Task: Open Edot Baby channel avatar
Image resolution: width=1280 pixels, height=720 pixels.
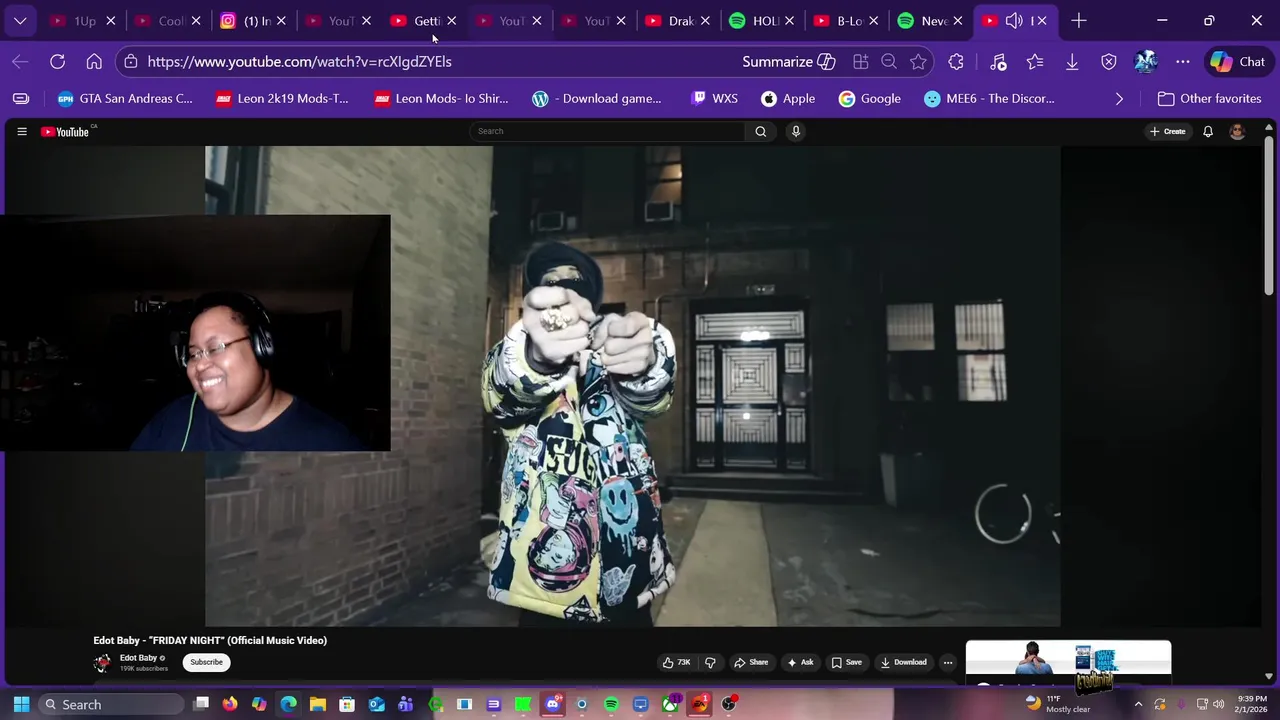Action: click(x=102, y=662)
